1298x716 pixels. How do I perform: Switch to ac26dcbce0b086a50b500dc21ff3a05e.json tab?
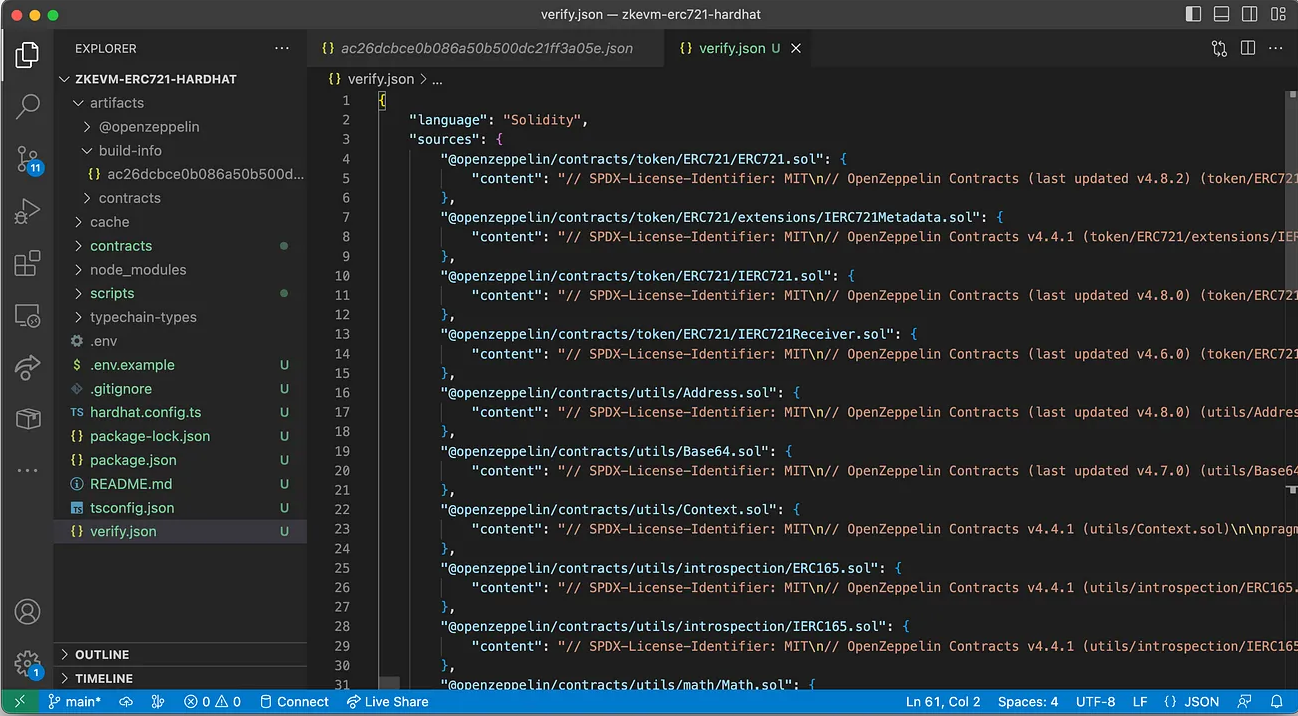tap(486, 48)
